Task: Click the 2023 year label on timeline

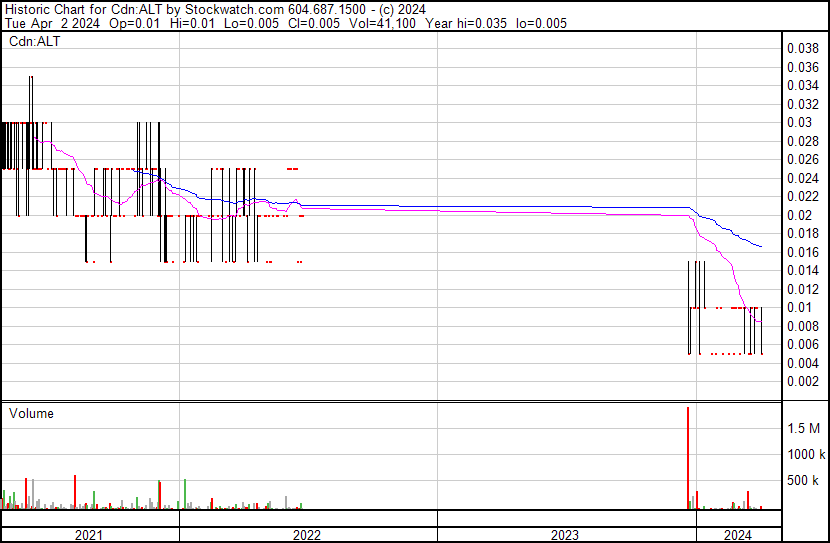Action: [566, 535]
